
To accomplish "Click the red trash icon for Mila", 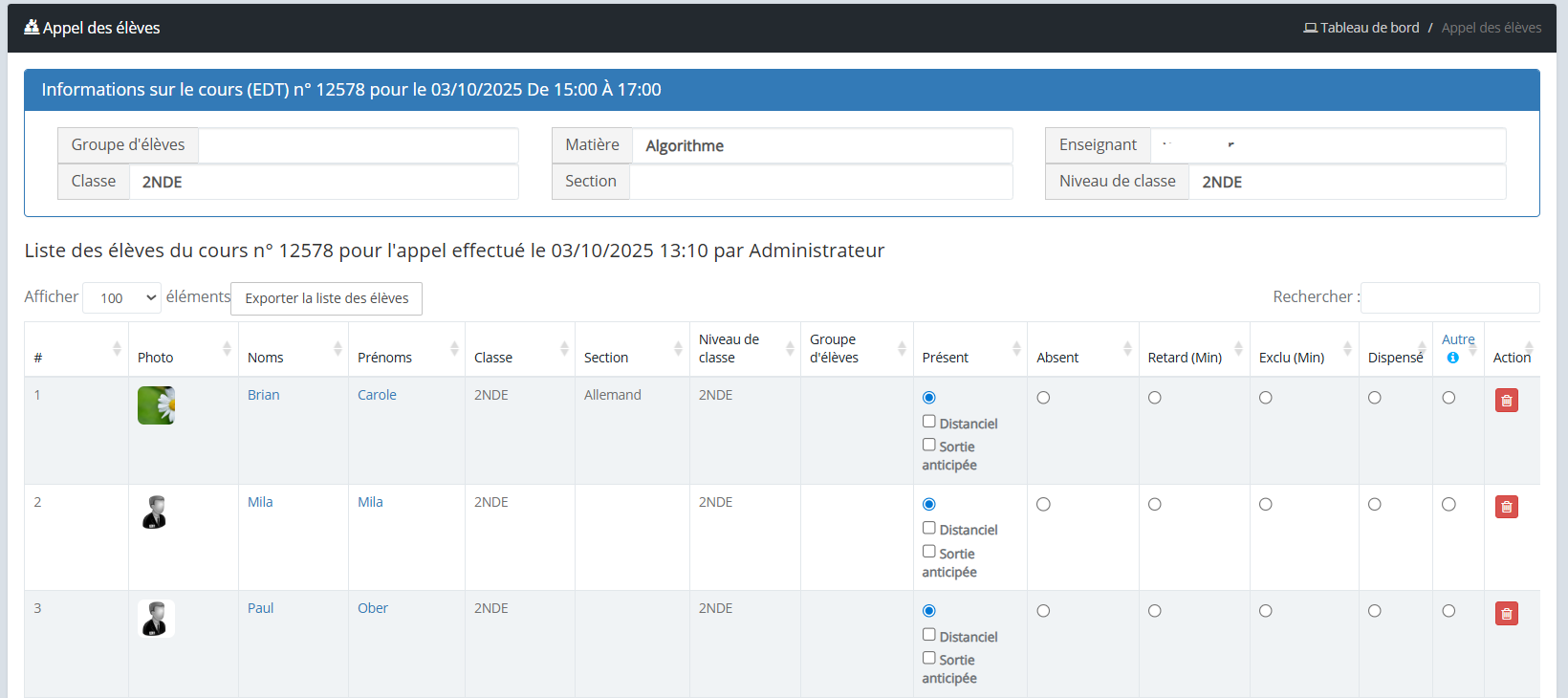I will [1506, 507].
